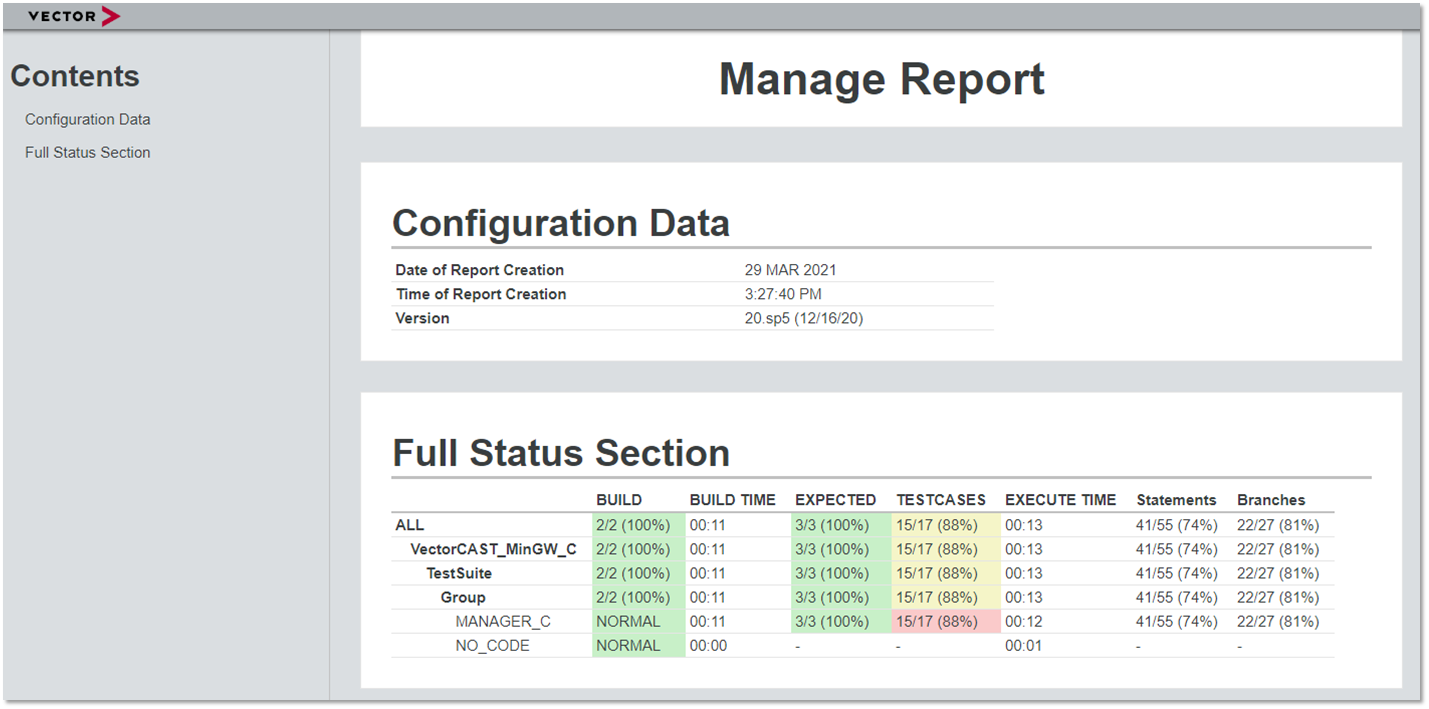This screenshot has width=1429, height=709.
Task: Open the Configuration Data section link
Action: [x=87, y=119]
